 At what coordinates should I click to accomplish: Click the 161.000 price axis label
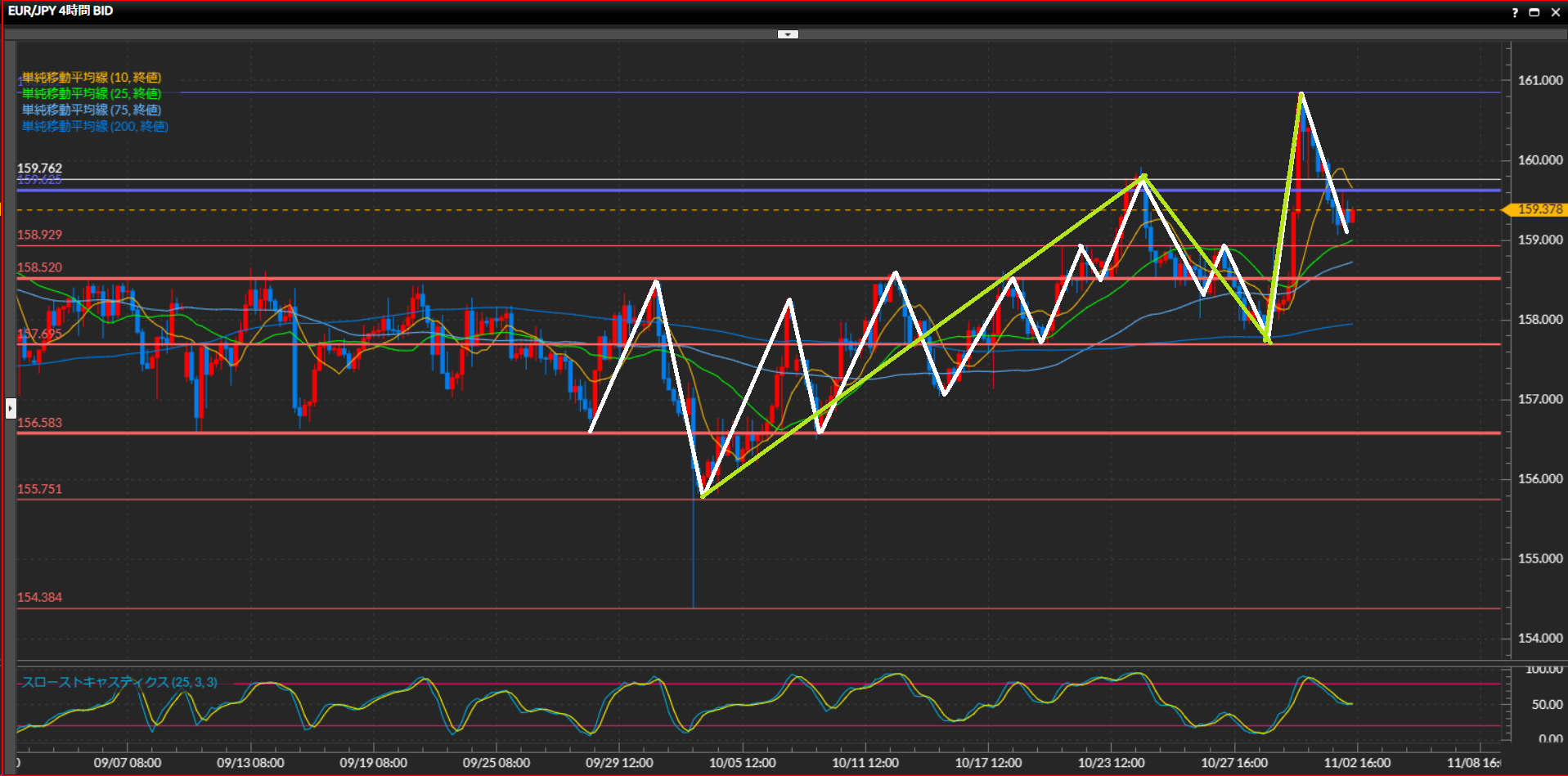[1540, 80]
